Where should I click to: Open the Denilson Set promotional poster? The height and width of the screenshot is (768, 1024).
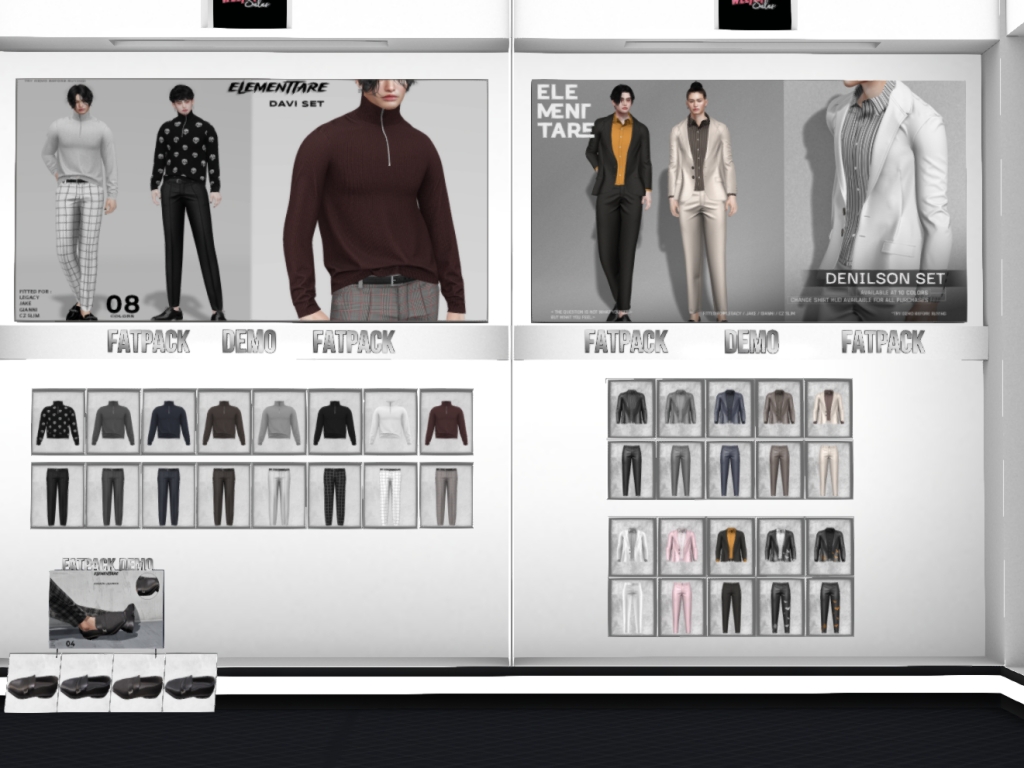pyautogui.click(x=748, y=200)
